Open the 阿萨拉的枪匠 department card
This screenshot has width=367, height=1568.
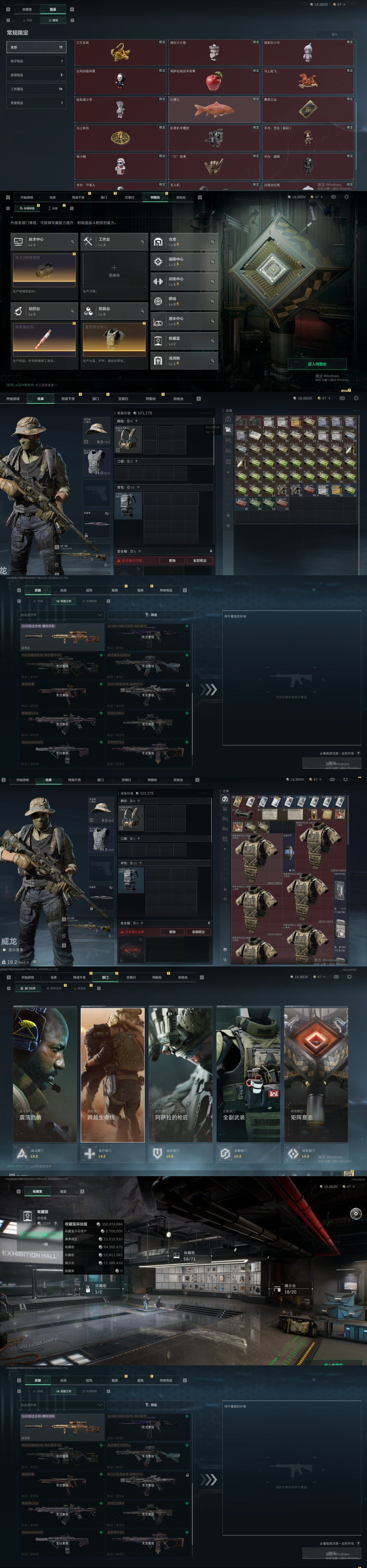coord(180,1074)
